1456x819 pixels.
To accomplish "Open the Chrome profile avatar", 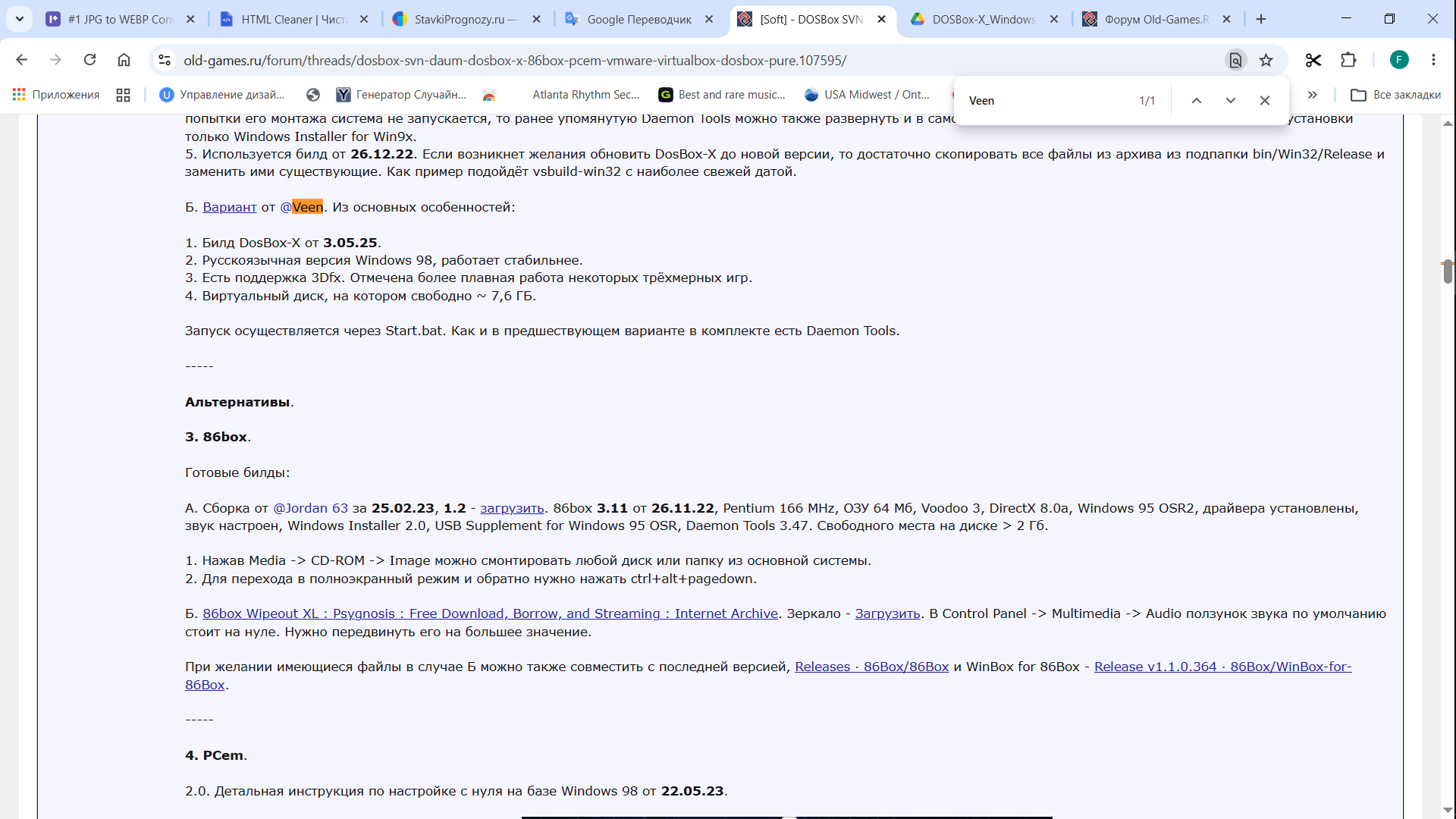I will (1399, 60).
